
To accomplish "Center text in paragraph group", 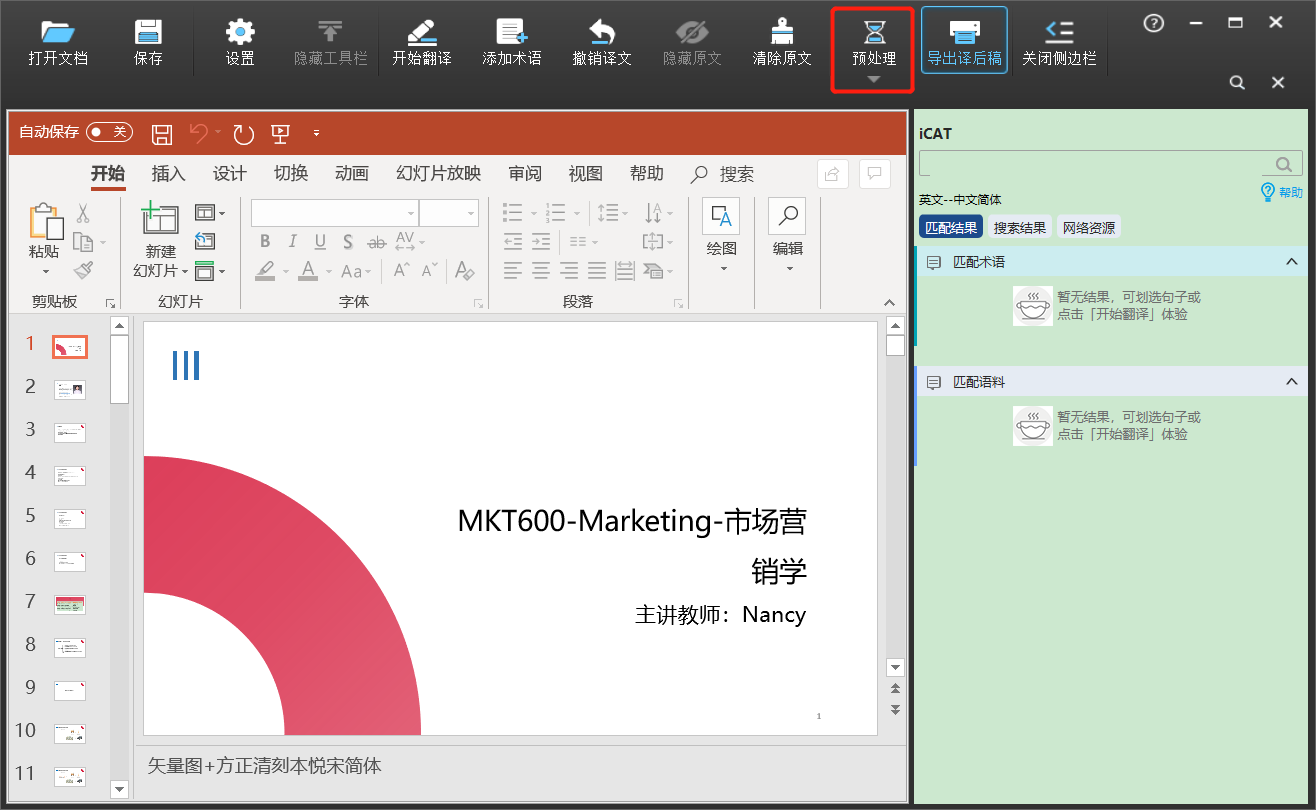I will (x=541, y=271).
